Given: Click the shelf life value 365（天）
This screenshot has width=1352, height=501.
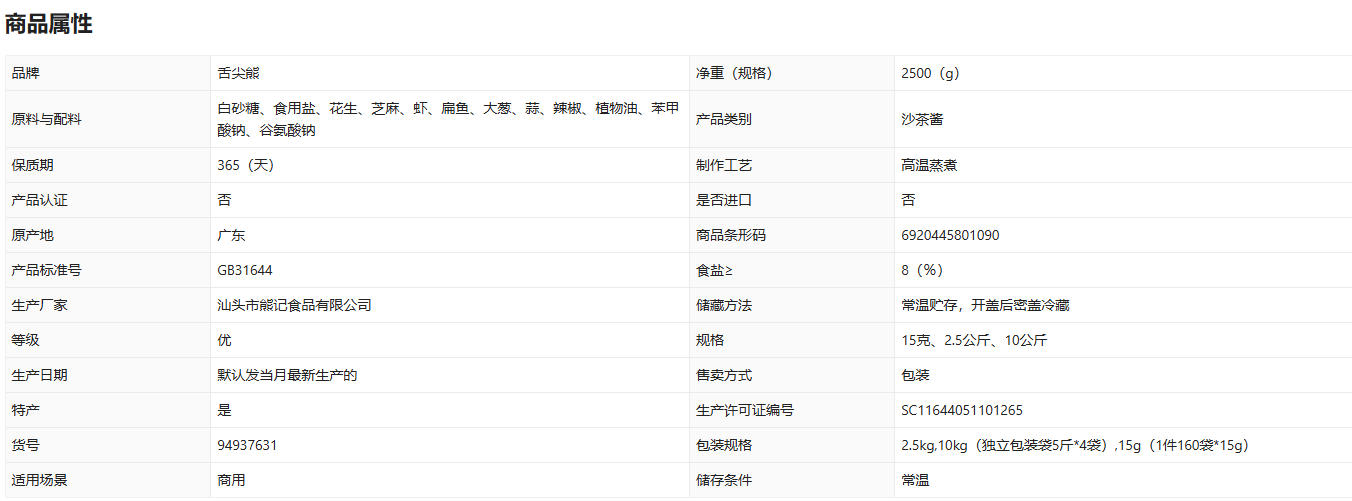Looking at the screenshot, I should point(245,165).
